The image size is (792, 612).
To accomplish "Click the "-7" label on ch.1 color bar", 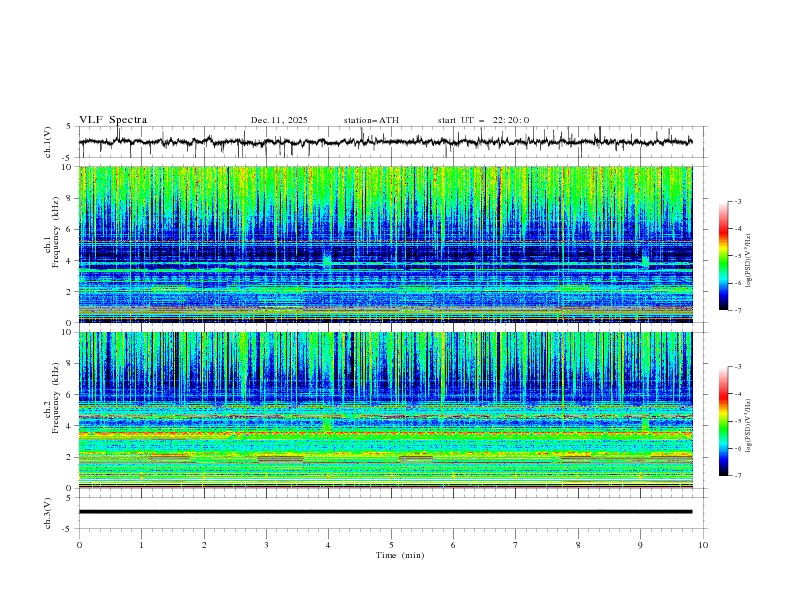I will [x=737, y=310].
